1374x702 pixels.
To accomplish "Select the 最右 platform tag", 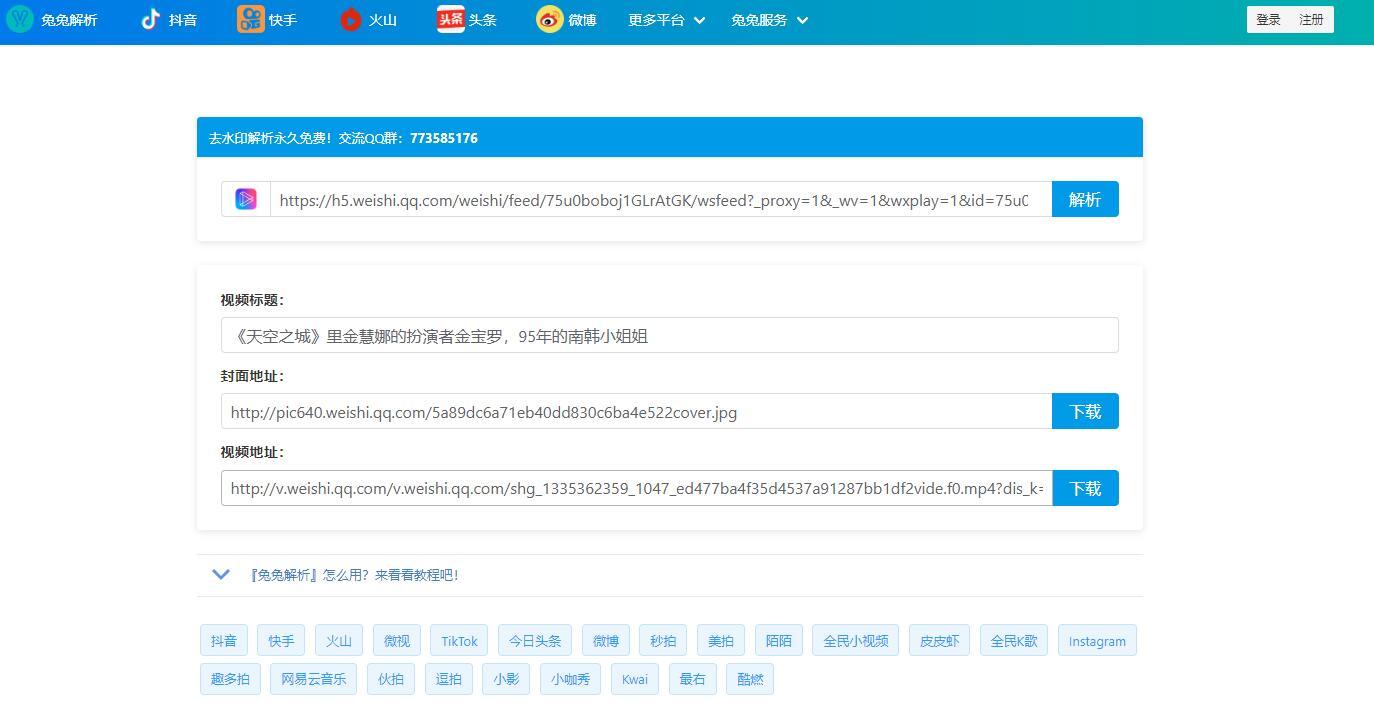I will click(692, 679).
